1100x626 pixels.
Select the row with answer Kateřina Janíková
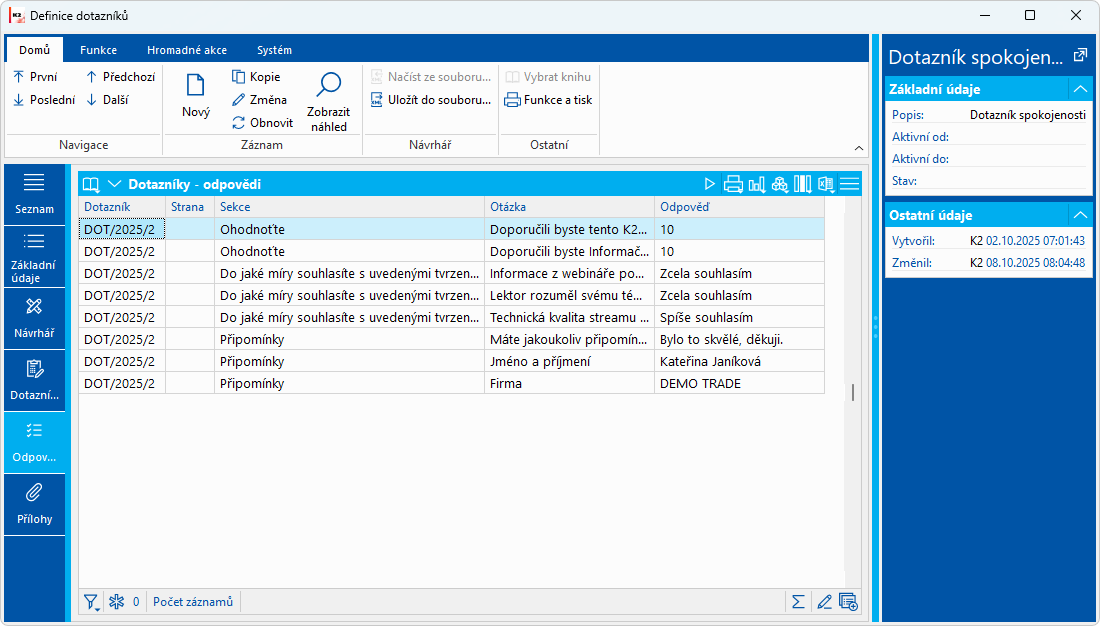click(x=452, y=361)
